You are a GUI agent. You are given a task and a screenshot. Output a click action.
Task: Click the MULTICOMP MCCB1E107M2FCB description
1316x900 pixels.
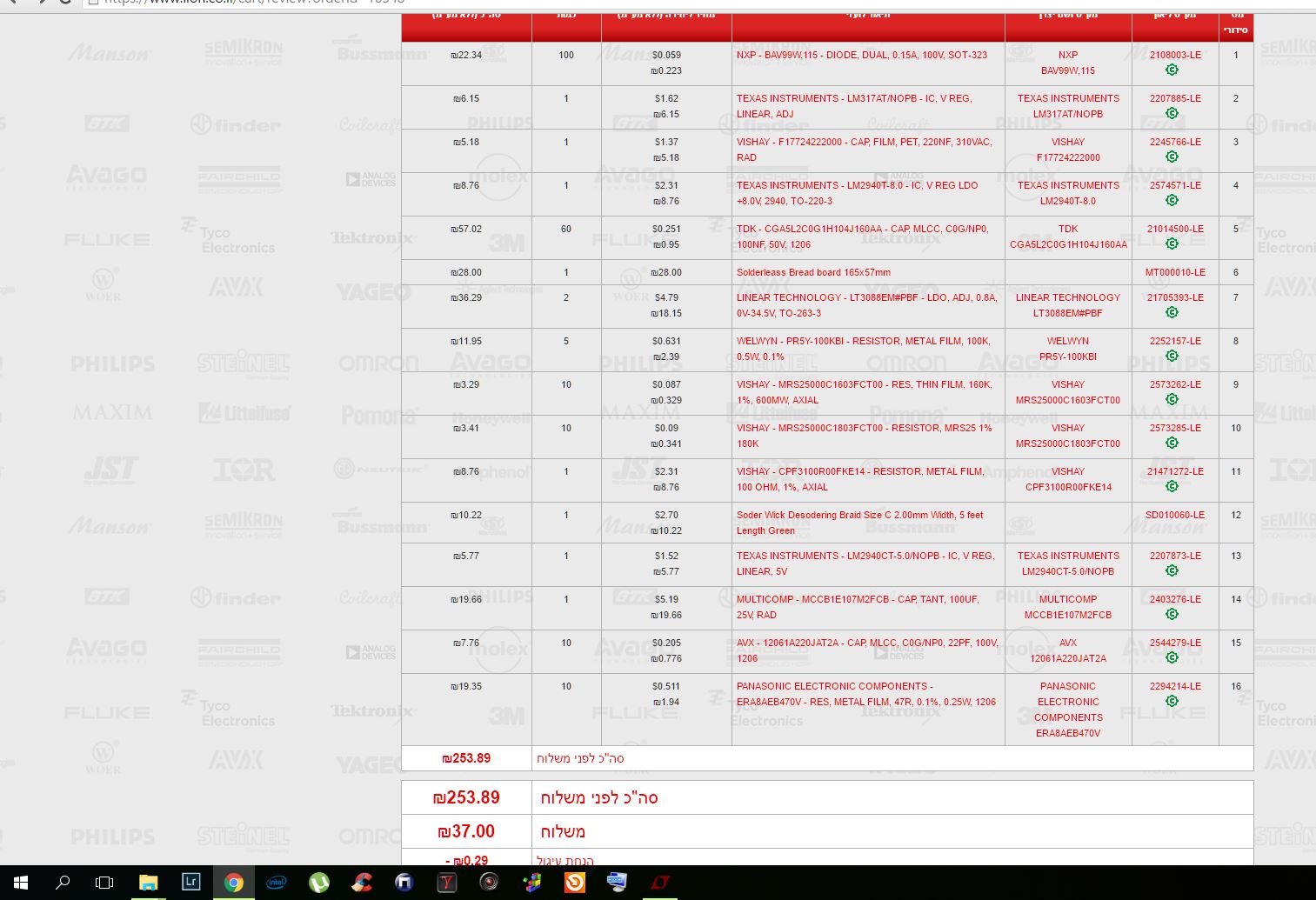pos(858,607)
